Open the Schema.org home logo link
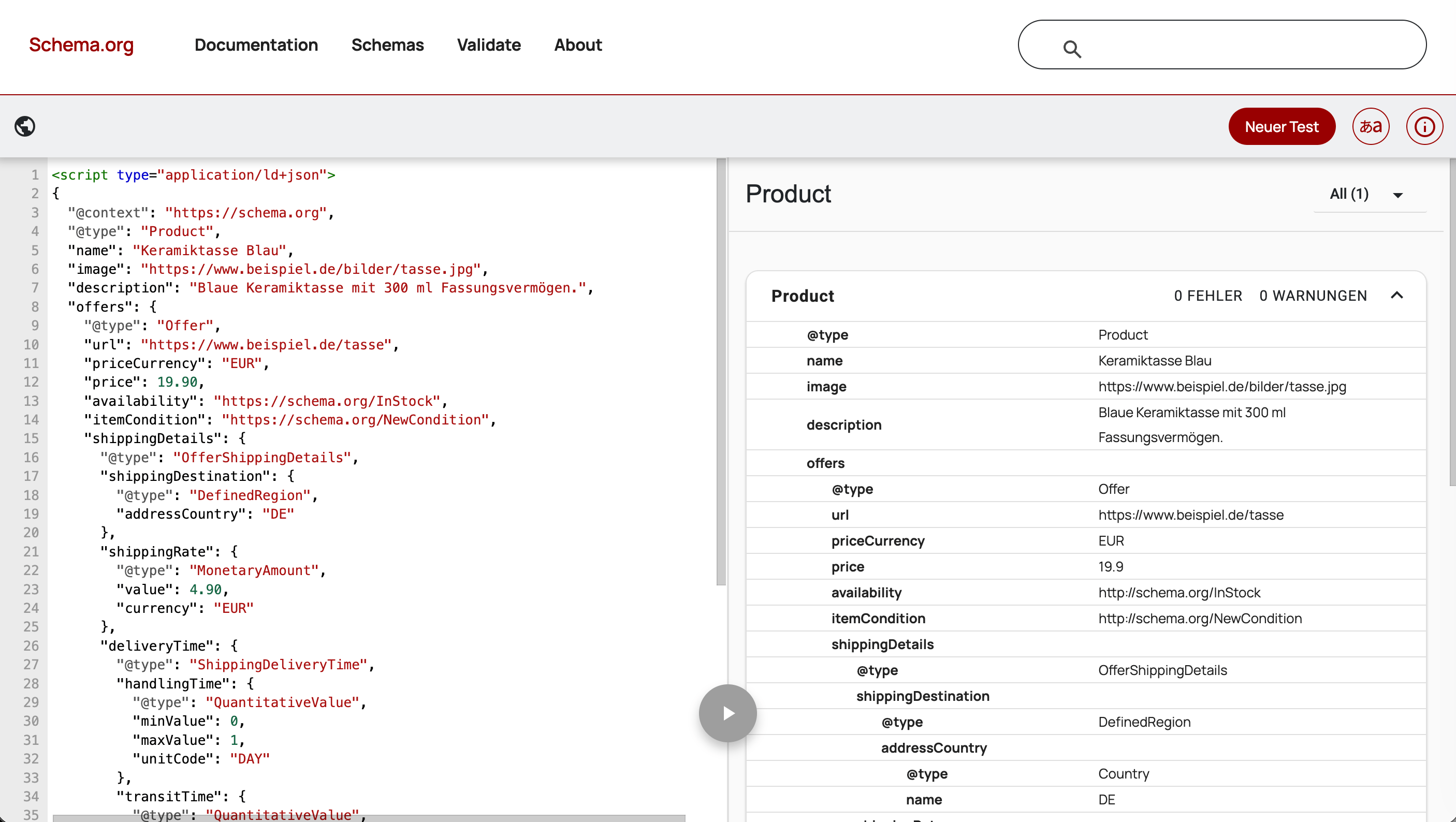The height and width of the screenshot is (822, 1456). pyautogui.click(x=81, y=45)
